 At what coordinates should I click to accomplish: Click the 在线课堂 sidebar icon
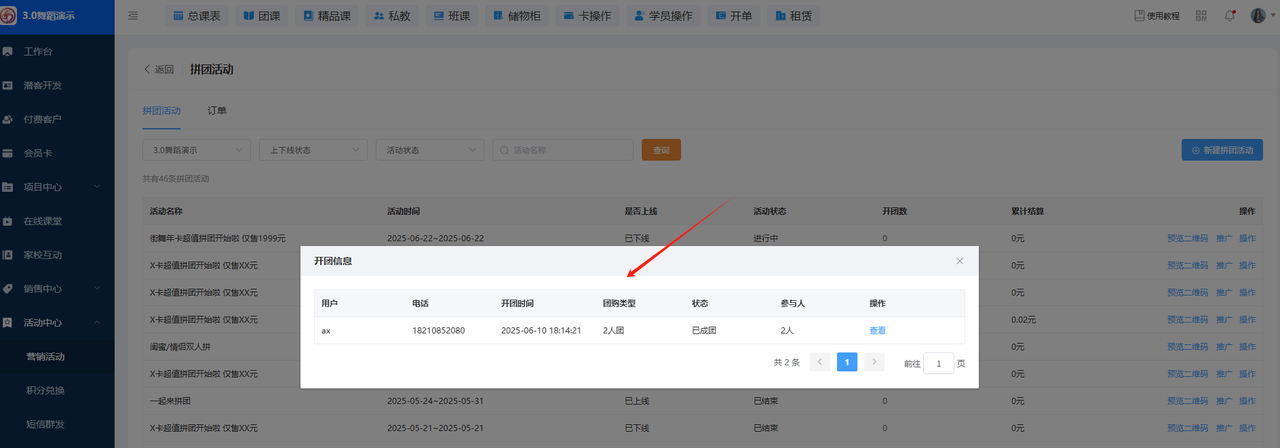point(8,221)
